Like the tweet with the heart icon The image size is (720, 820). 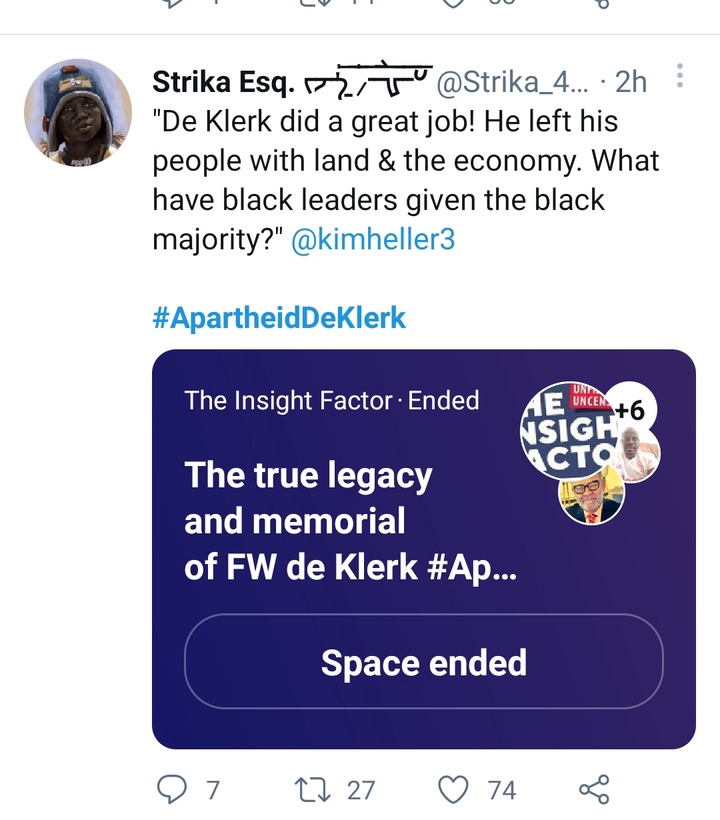coord(452,790)
